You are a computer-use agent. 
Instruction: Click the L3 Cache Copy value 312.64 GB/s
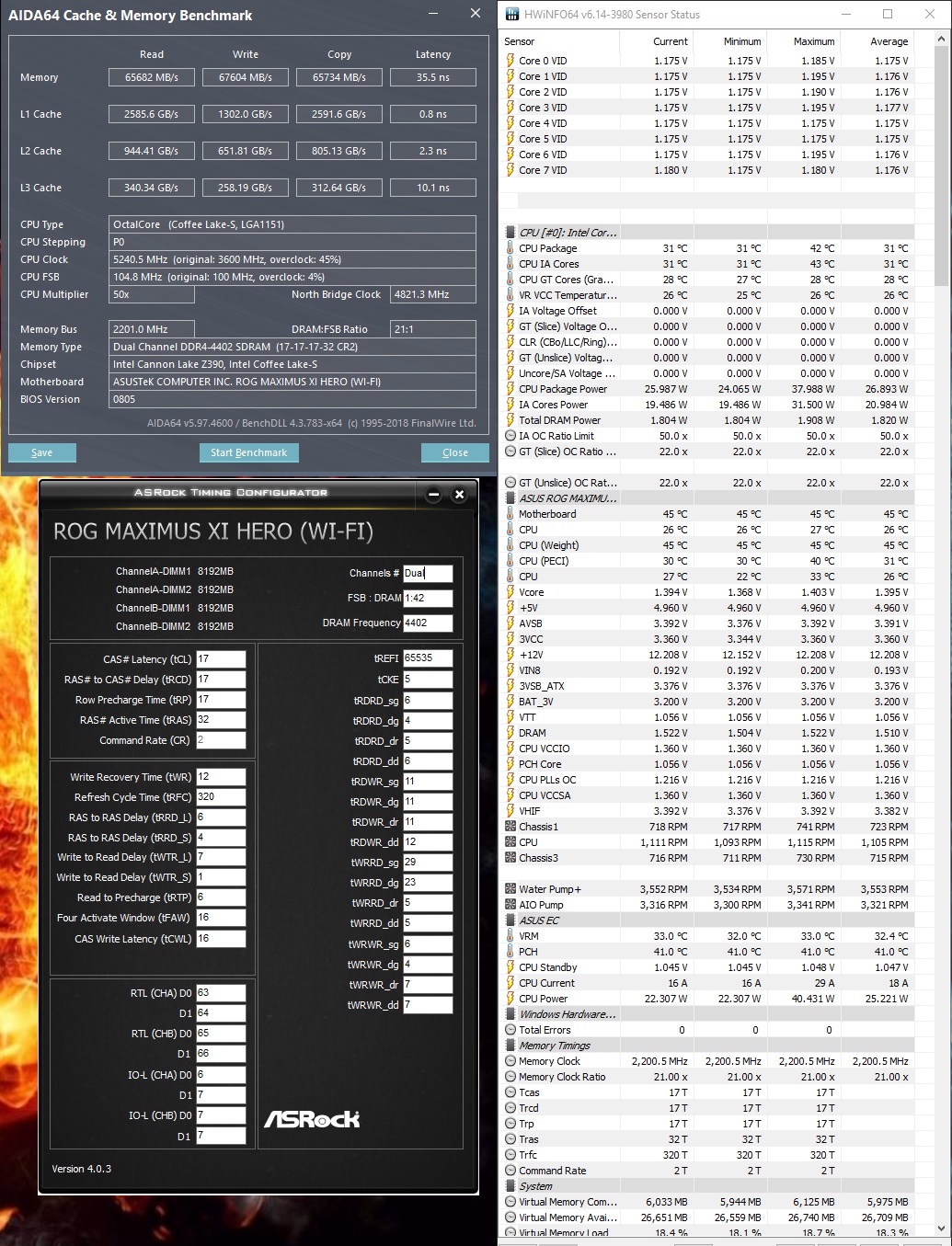click(339, 188)
